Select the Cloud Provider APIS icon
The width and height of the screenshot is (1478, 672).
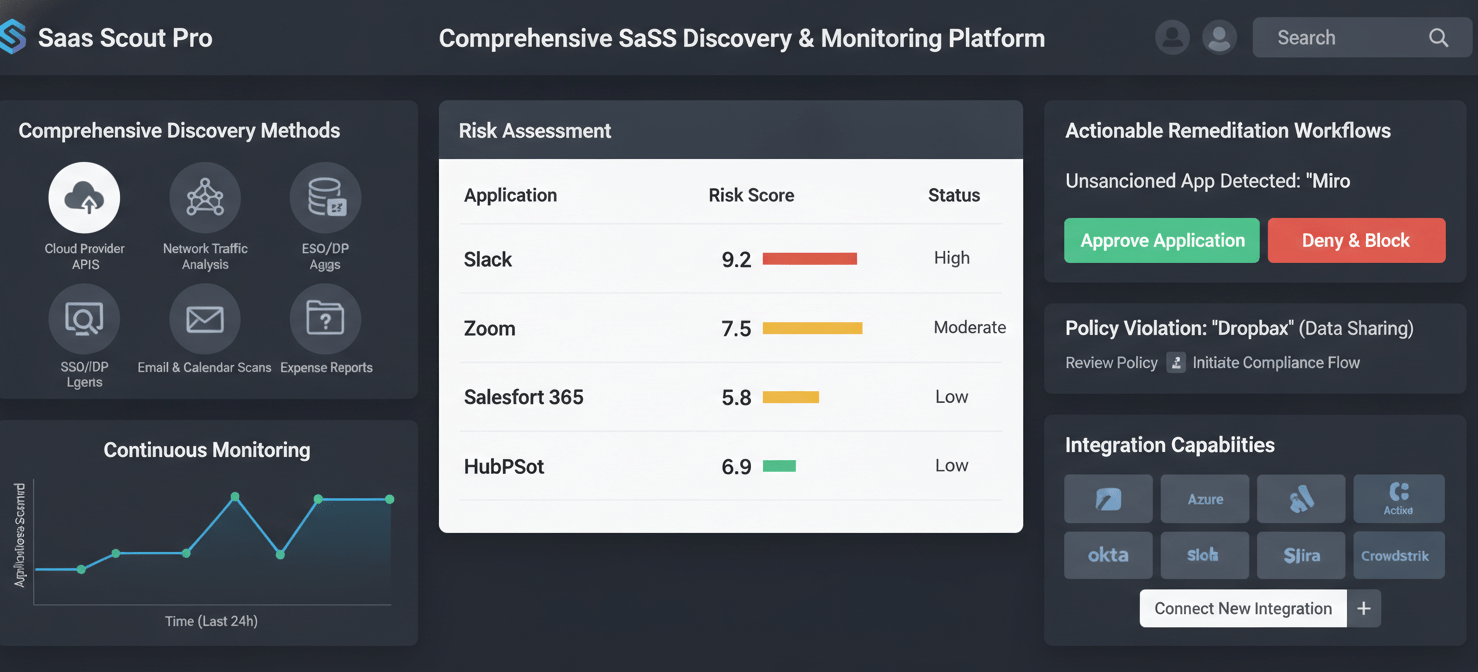[x=84, y=198]
